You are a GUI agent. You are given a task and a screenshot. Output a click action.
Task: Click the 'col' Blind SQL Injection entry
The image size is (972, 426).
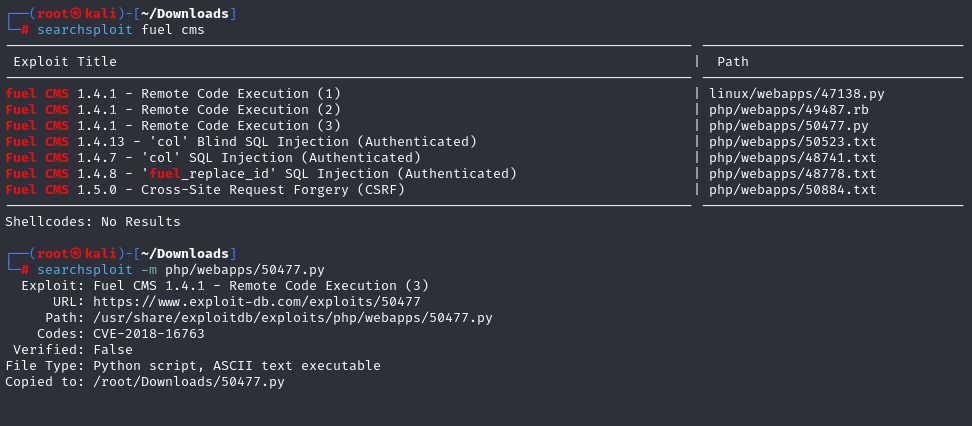tap(241, 142)
